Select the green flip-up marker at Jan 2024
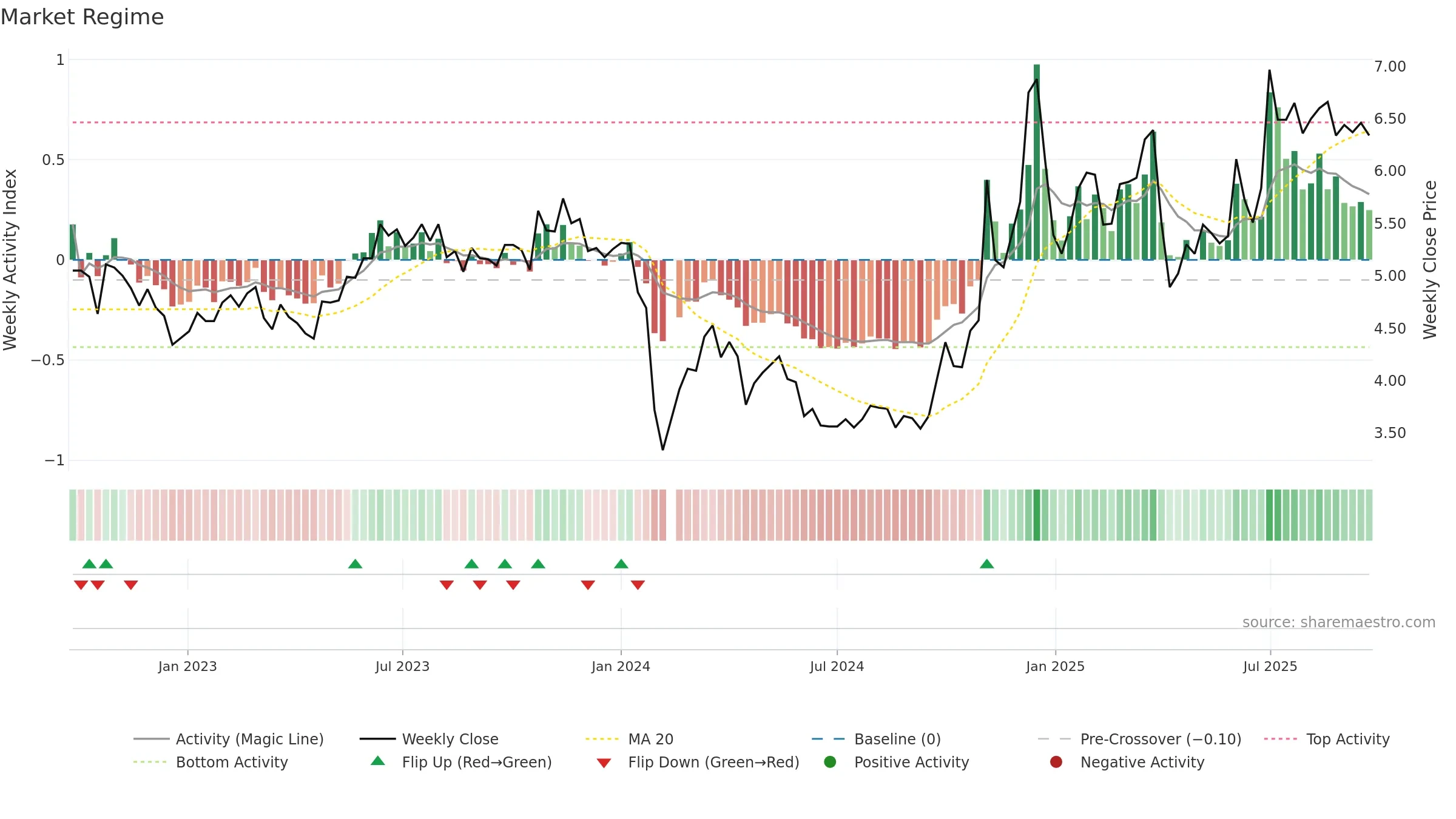The width and height of the screenshot is (1456, 819). [x=621, y=564]
